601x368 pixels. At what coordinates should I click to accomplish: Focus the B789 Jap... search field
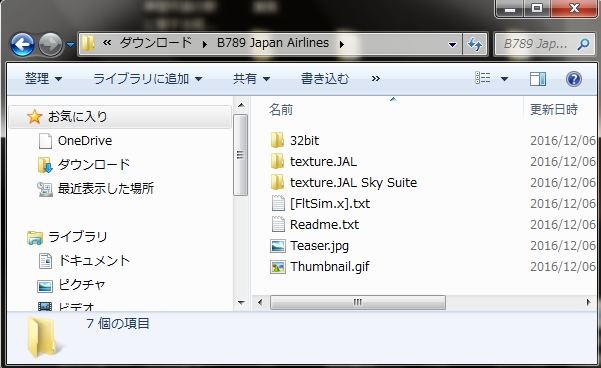click(x=536, y=44)
